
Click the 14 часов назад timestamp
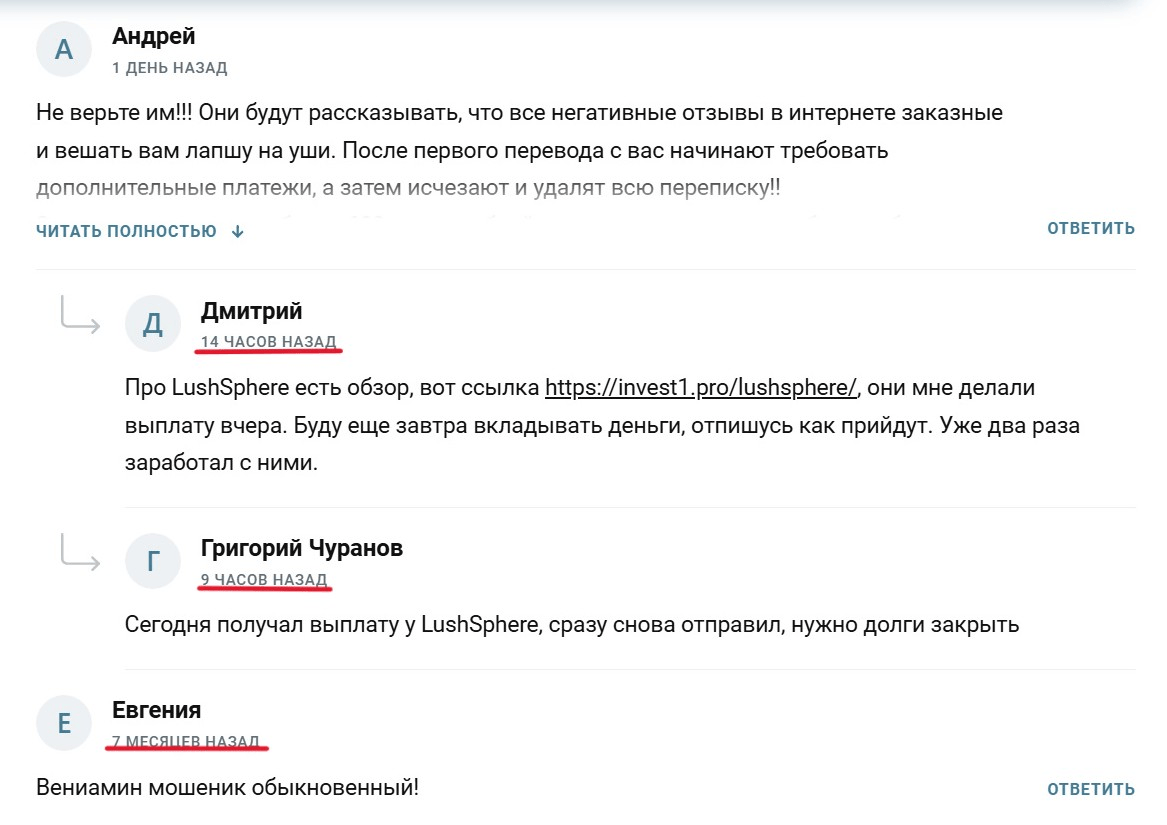269,342
